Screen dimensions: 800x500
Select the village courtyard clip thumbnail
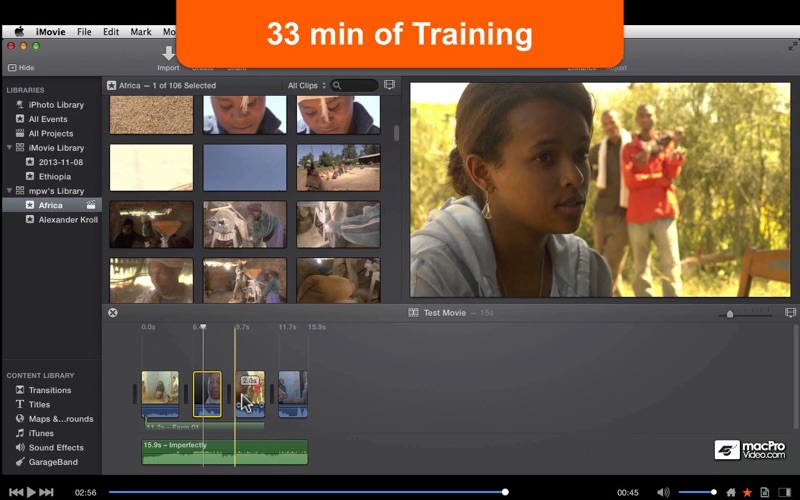338,167
